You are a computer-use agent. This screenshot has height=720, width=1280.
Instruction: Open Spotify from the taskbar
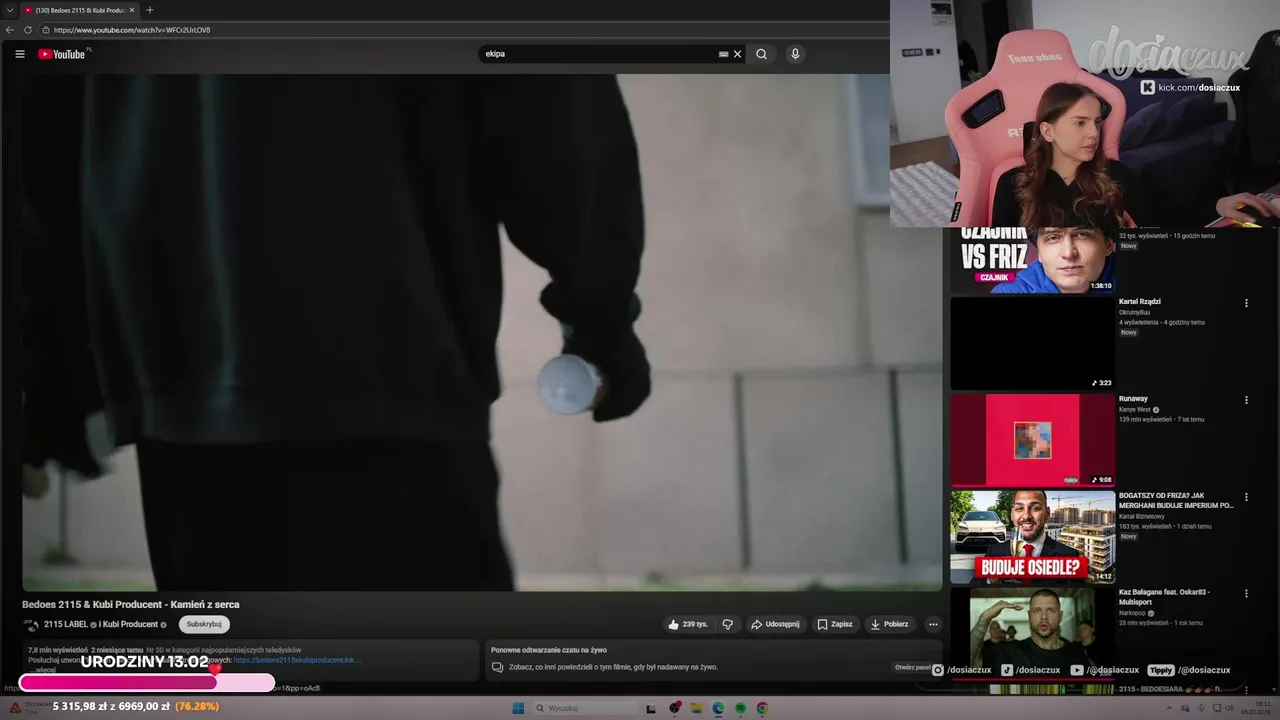tap(740, 709)
